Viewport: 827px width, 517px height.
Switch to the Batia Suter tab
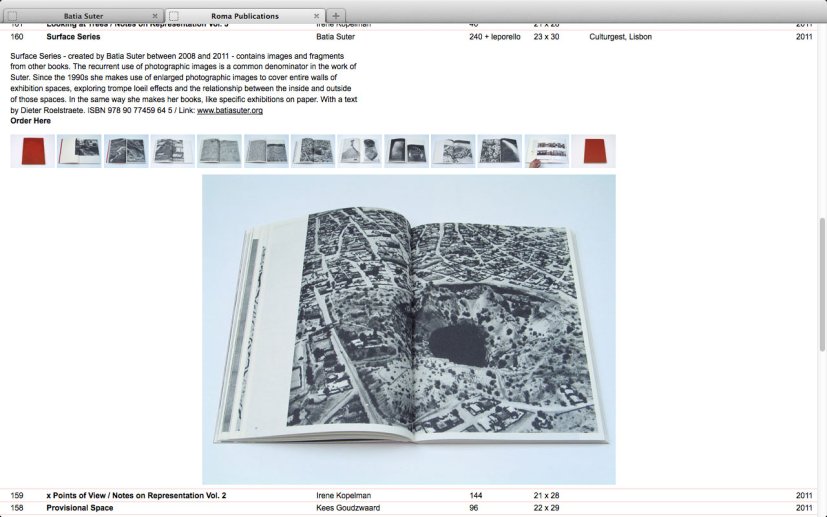click(83, 16)
